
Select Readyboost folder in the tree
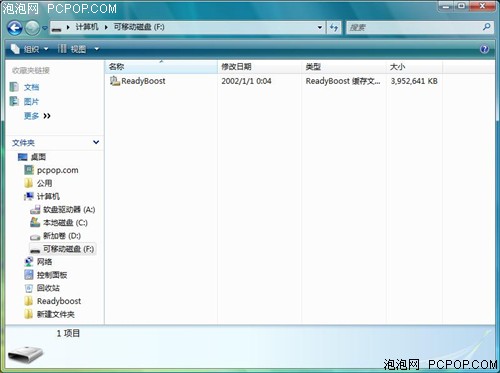tap(59, 301)
